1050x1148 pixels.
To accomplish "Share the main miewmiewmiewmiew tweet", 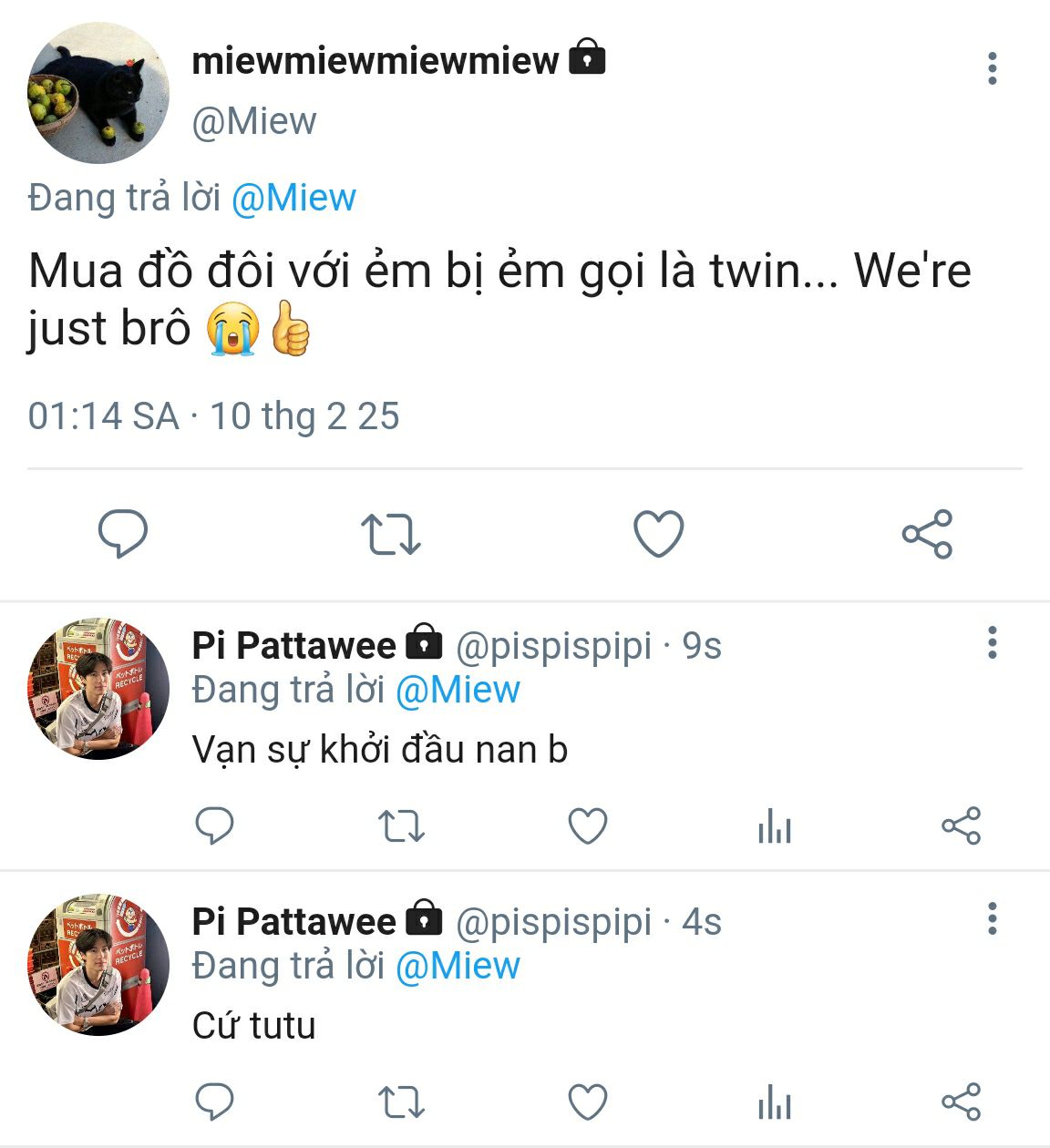I will [927, 534].
